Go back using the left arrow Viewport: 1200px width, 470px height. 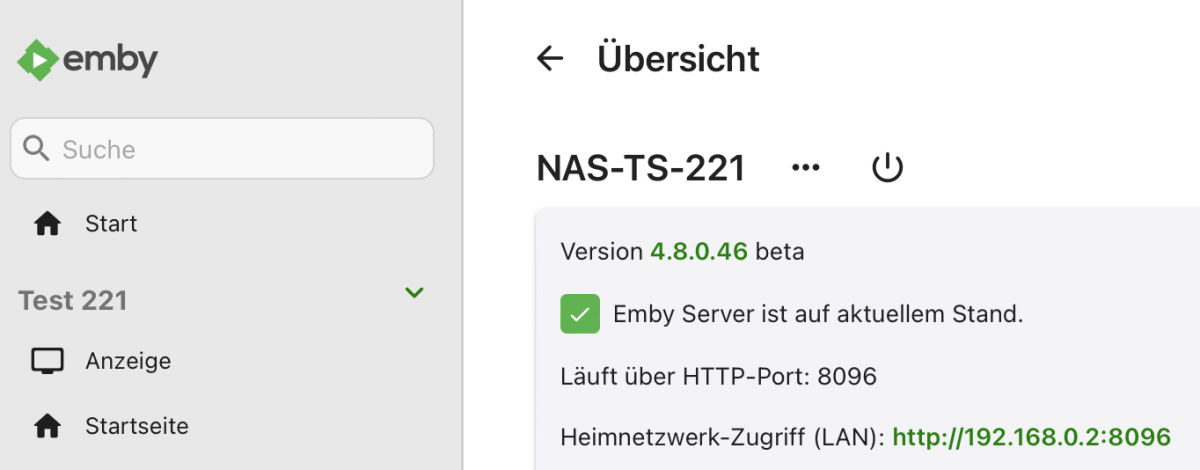(x=550, y=59)
